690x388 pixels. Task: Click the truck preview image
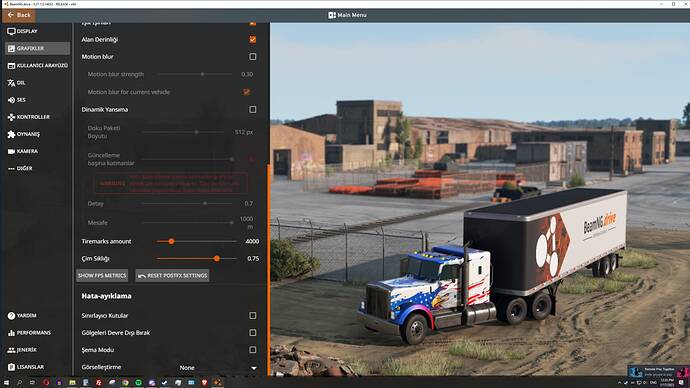(x=480, y=199)
